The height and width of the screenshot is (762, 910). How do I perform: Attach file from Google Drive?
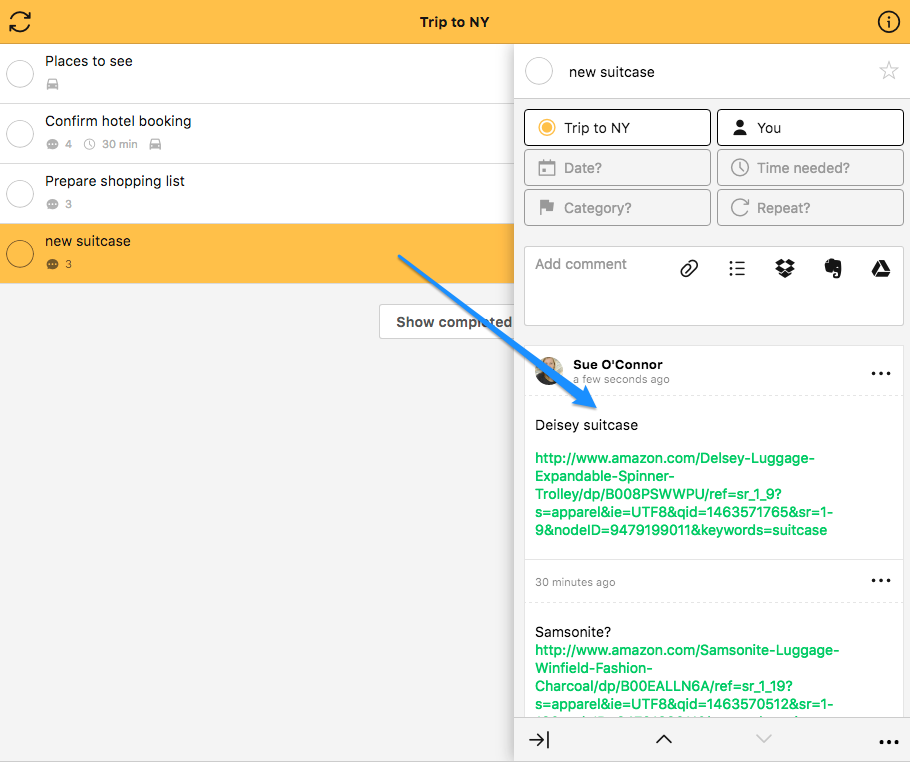click(x=880, y=268)
